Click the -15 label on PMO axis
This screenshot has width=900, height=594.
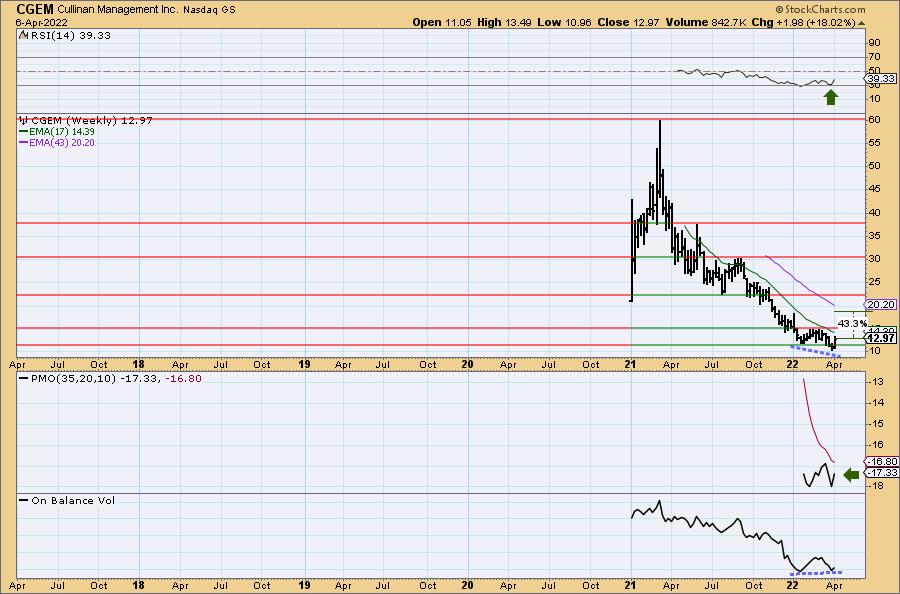875,424
